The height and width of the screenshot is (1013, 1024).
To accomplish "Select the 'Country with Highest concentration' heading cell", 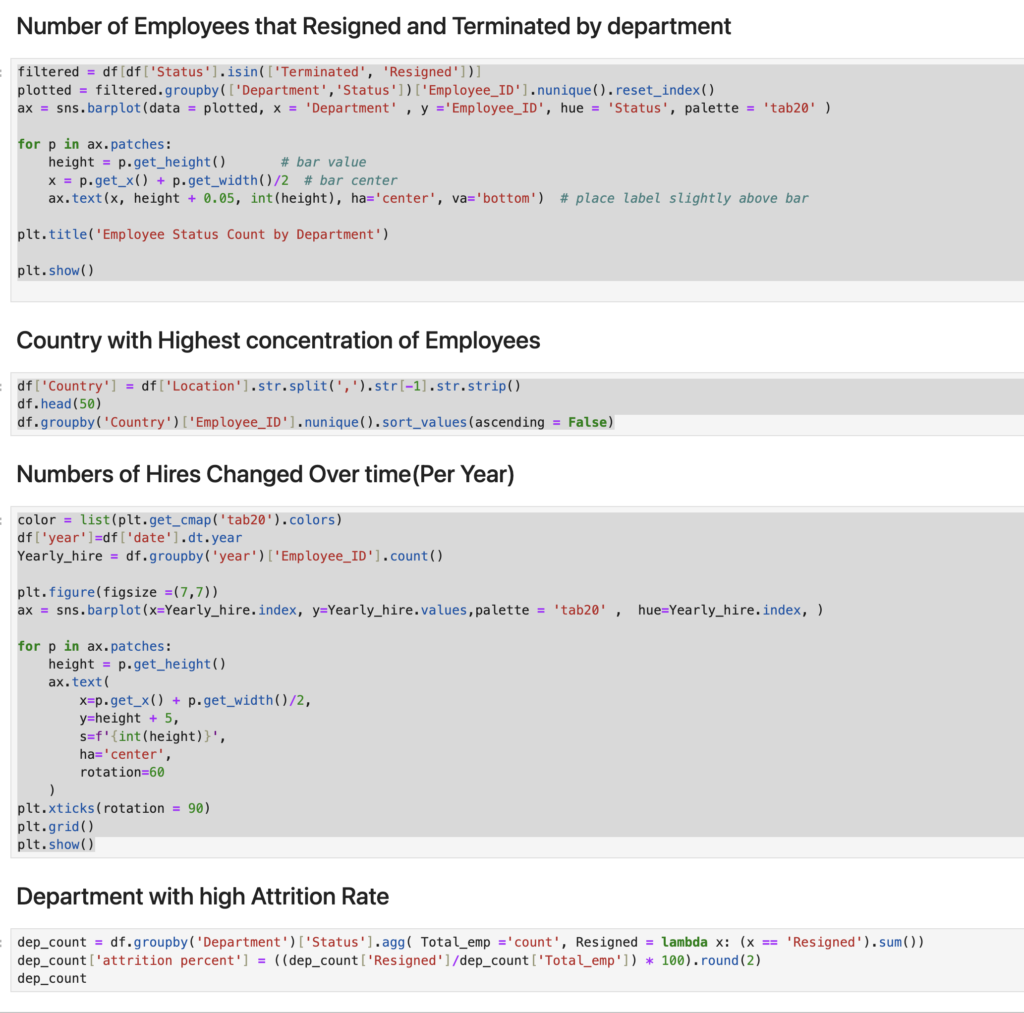I will click(x=278, y=341).
